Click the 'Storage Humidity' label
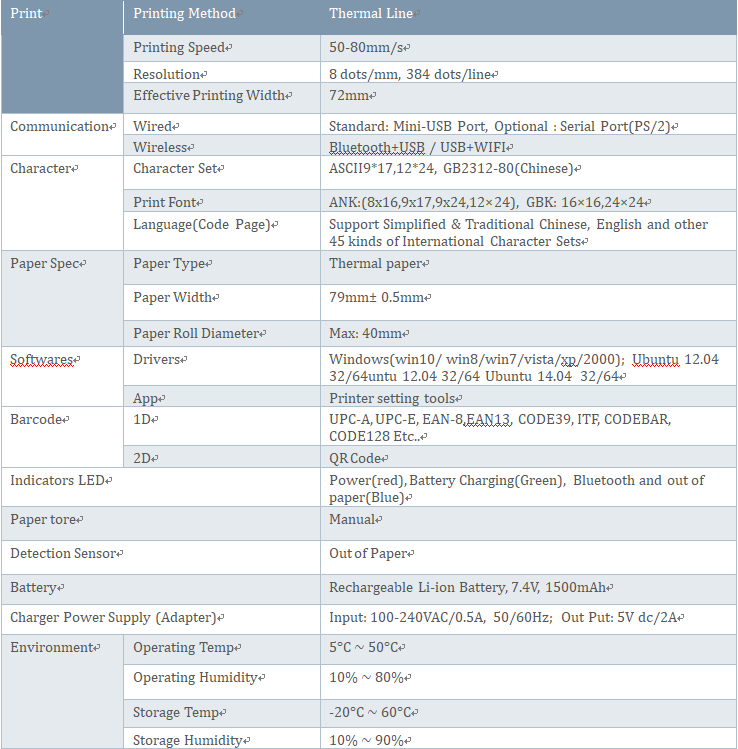The height and width of the screenshot is (749, 738). pyautogui.click(x=188, y=740)
